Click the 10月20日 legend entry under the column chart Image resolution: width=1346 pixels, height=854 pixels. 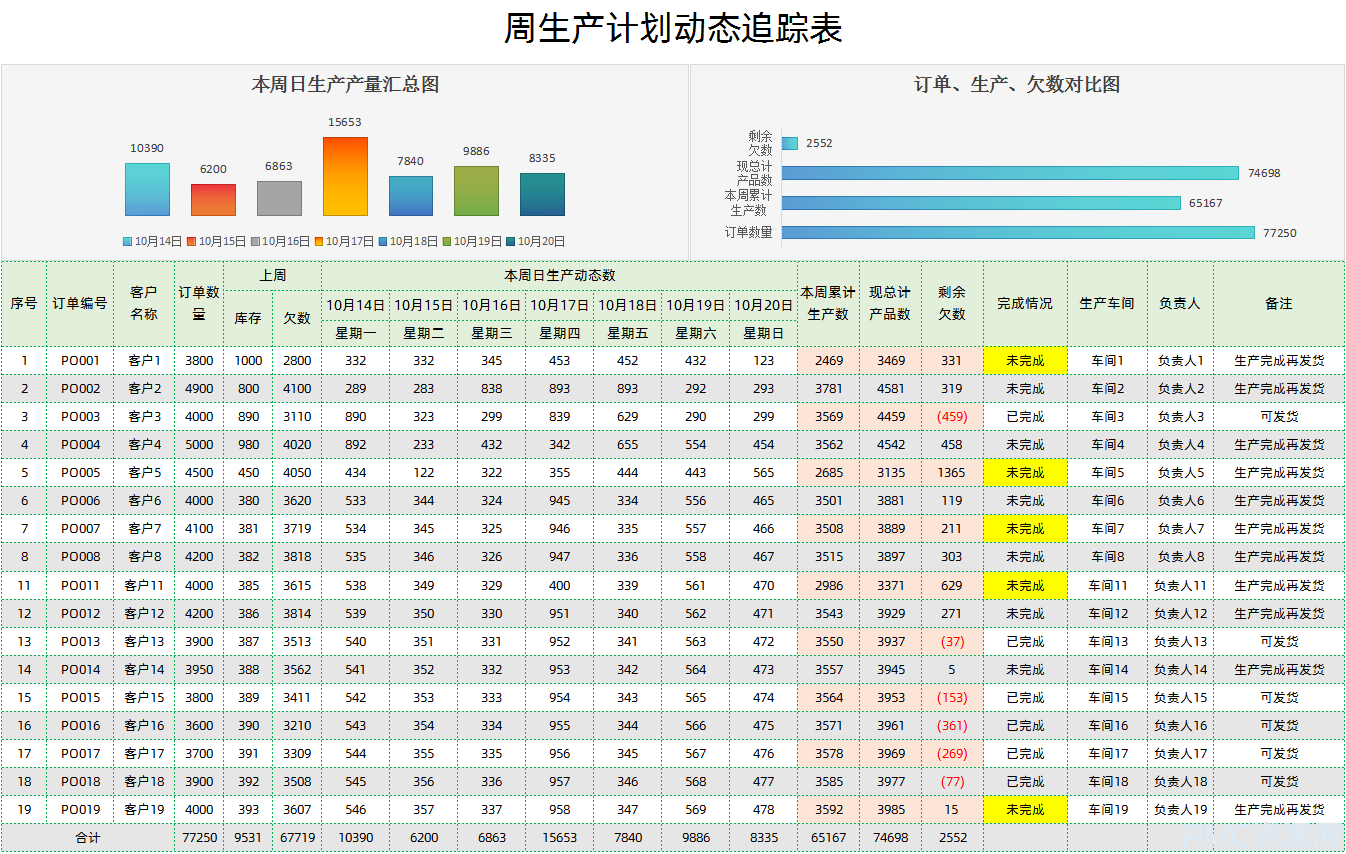[x=535, y=241]
